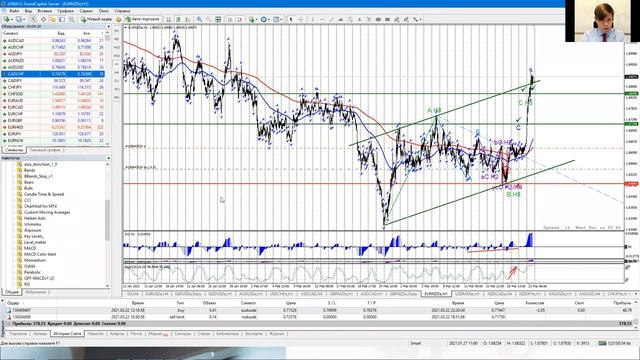640x360 pixels.
Task: Open the Сервис menu
Action: [86, 11]
